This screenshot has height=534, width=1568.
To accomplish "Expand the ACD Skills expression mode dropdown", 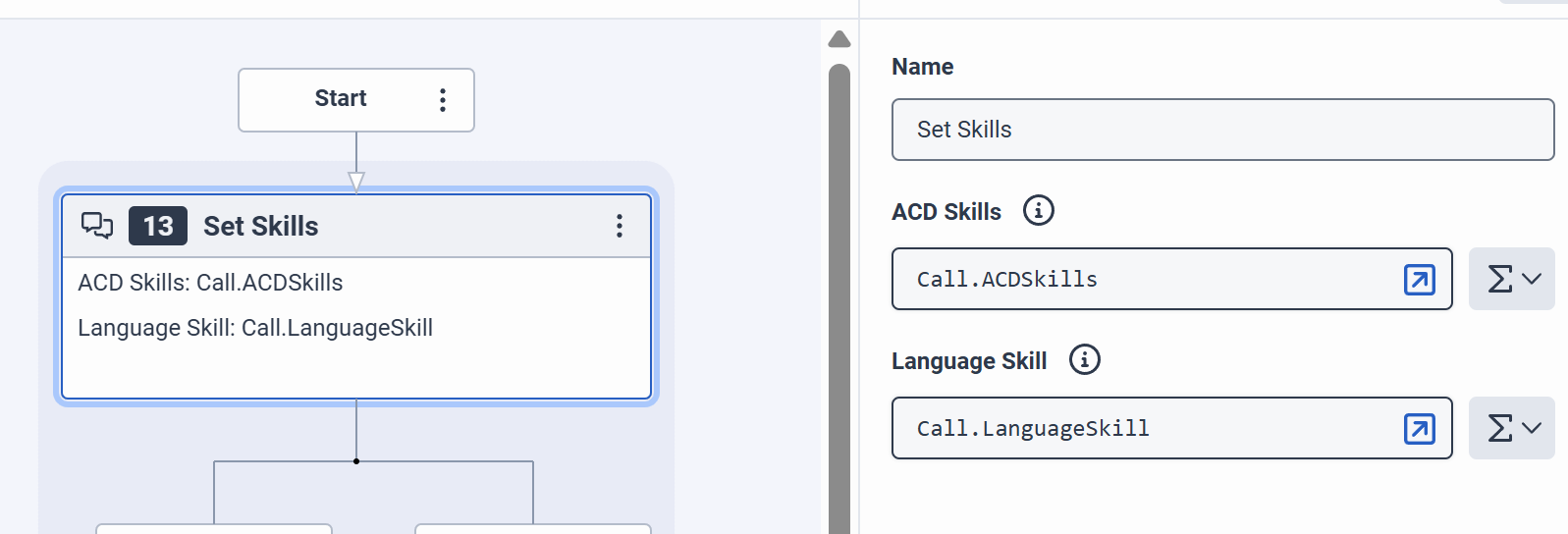I will [1511, 280].
